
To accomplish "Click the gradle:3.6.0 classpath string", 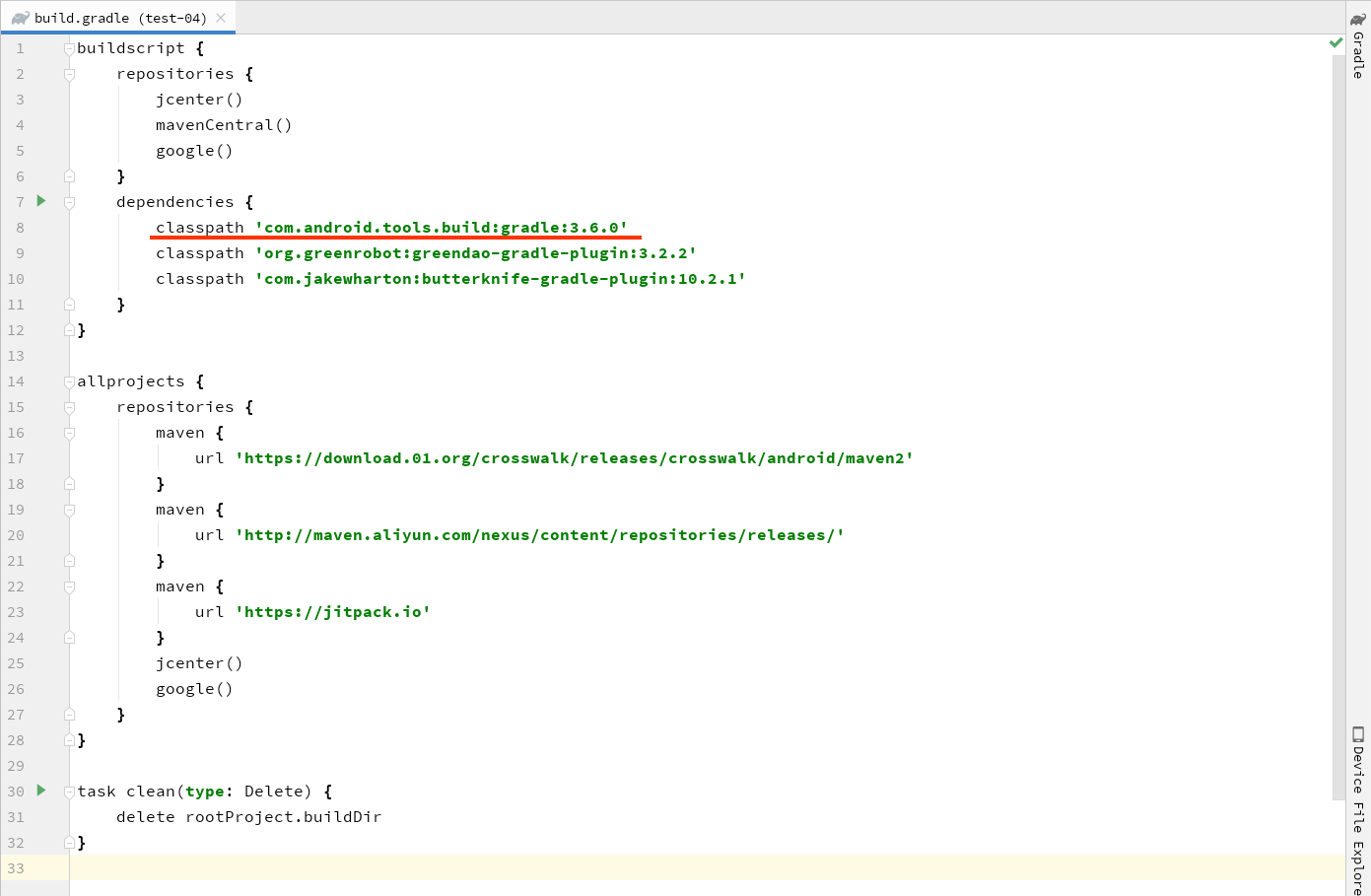I will [x=441, y=228].
